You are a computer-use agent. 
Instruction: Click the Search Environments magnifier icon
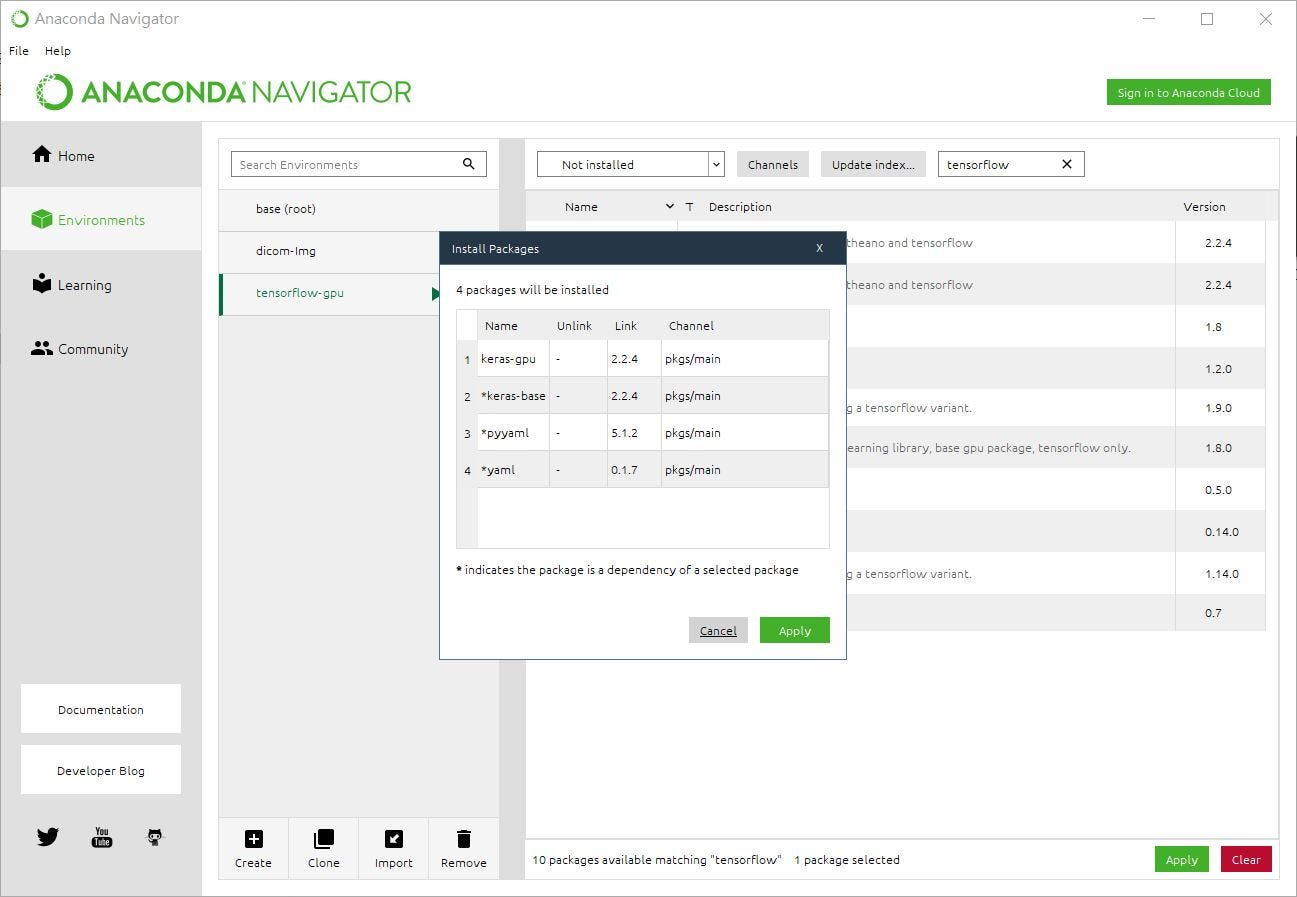click(x=469, y=164)
